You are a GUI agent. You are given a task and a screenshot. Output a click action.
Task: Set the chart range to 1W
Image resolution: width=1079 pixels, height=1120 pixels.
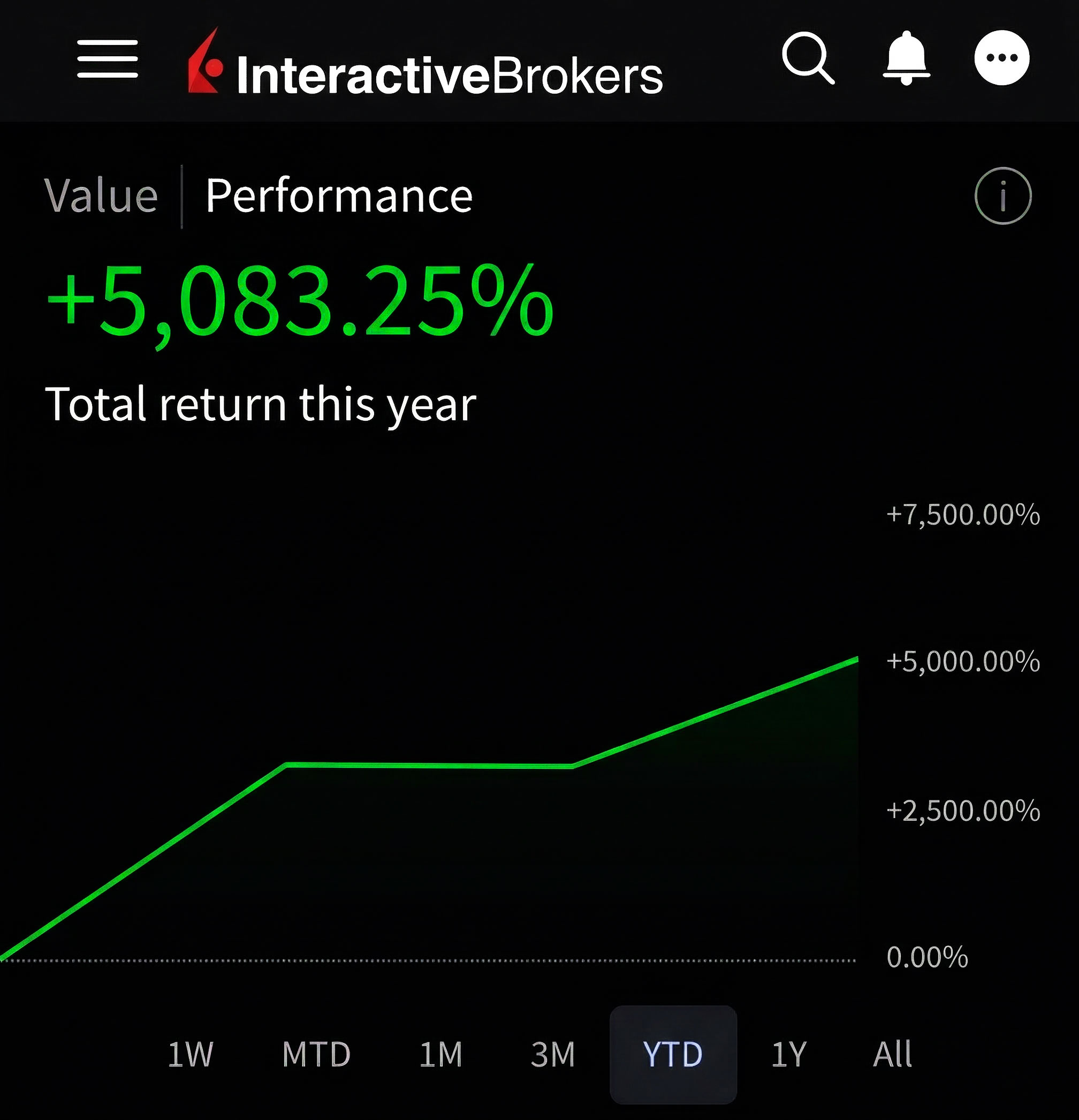pos(190,1054)
